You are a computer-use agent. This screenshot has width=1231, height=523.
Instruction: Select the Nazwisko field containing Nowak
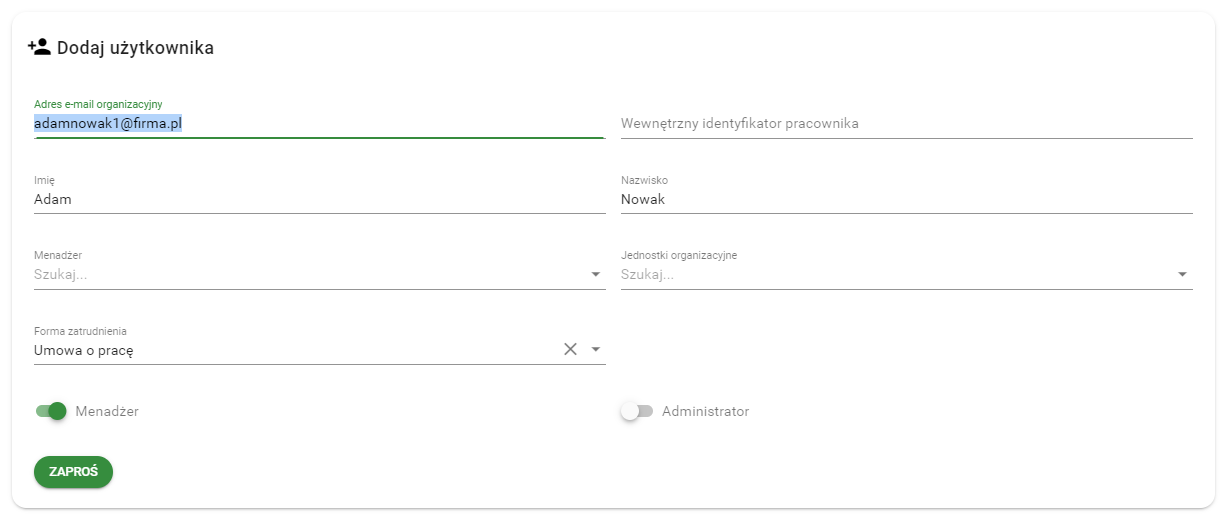coord(905,199)
